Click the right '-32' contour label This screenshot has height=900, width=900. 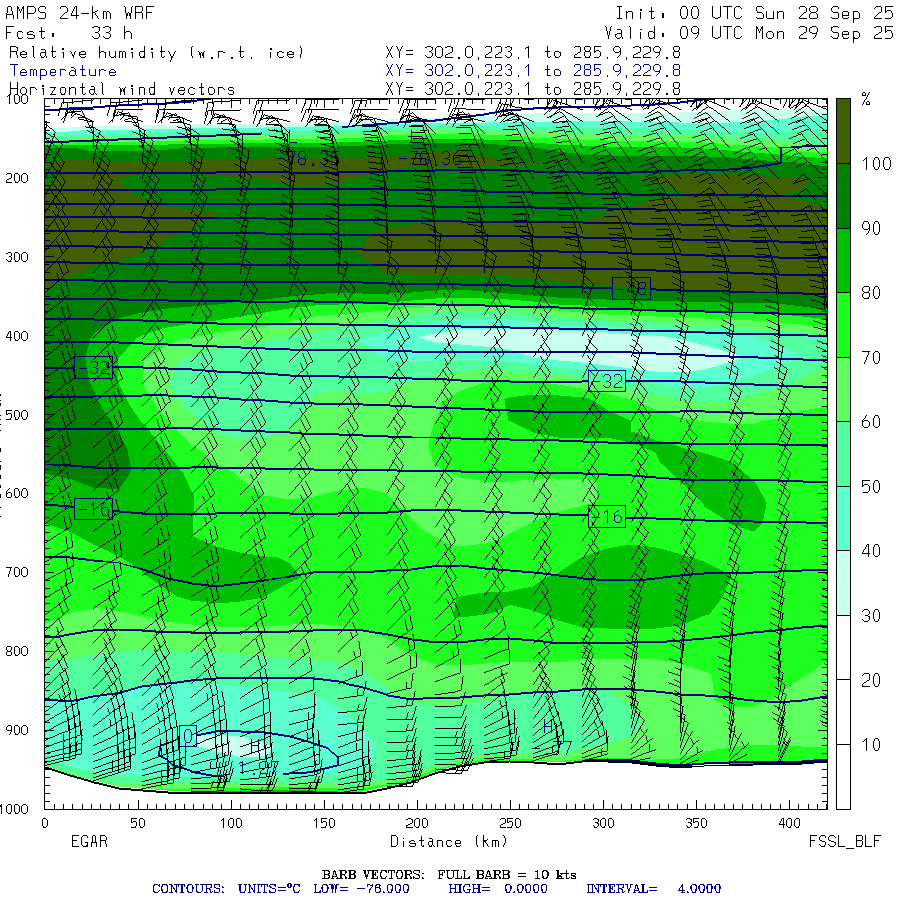tap(607, 381)
